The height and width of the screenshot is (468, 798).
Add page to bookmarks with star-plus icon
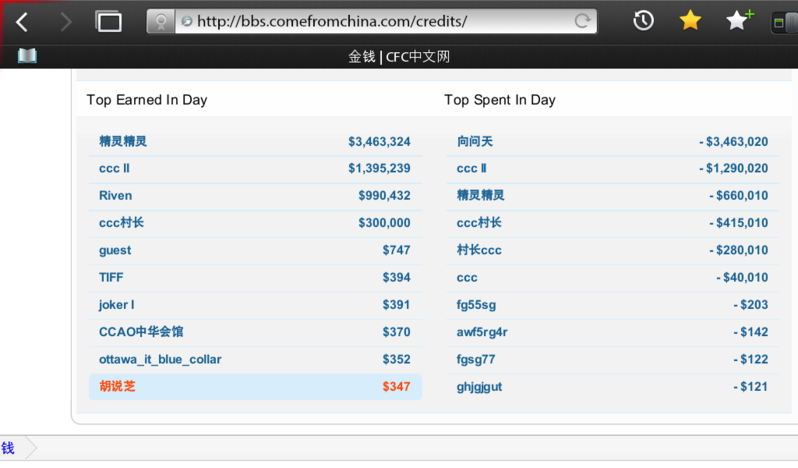point(739,21)
